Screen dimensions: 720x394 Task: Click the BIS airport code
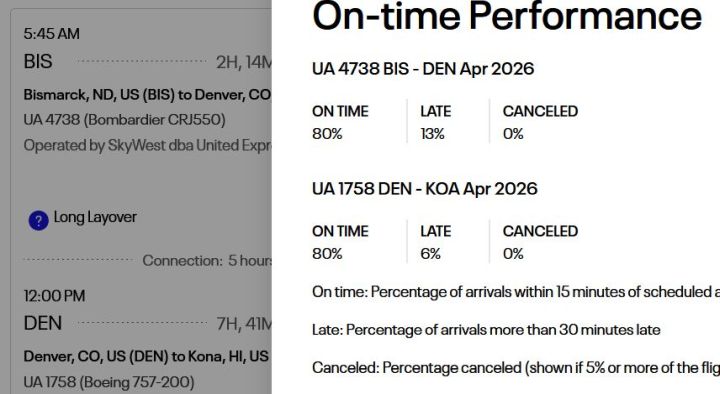[x=38, y=62]
